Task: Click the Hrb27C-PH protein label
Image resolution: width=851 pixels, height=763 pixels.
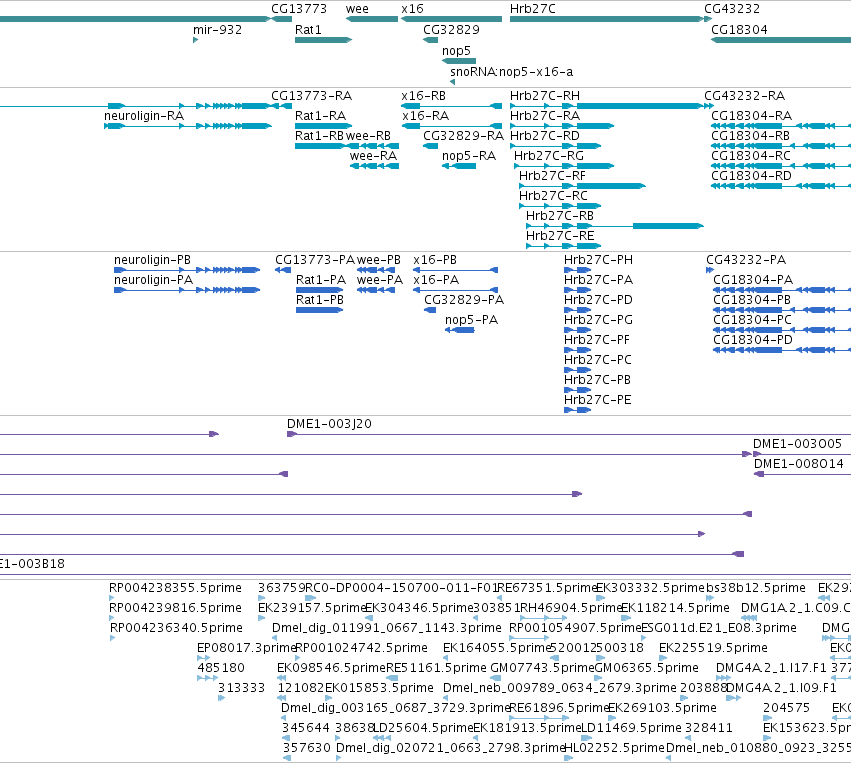Action: 599,260
